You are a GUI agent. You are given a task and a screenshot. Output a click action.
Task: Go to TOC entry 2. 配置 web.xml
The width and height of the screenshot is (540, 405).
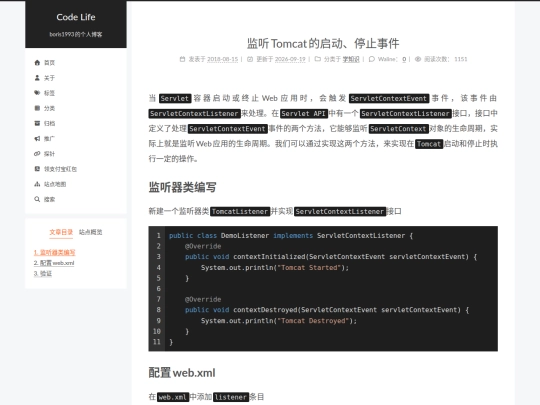54,263
